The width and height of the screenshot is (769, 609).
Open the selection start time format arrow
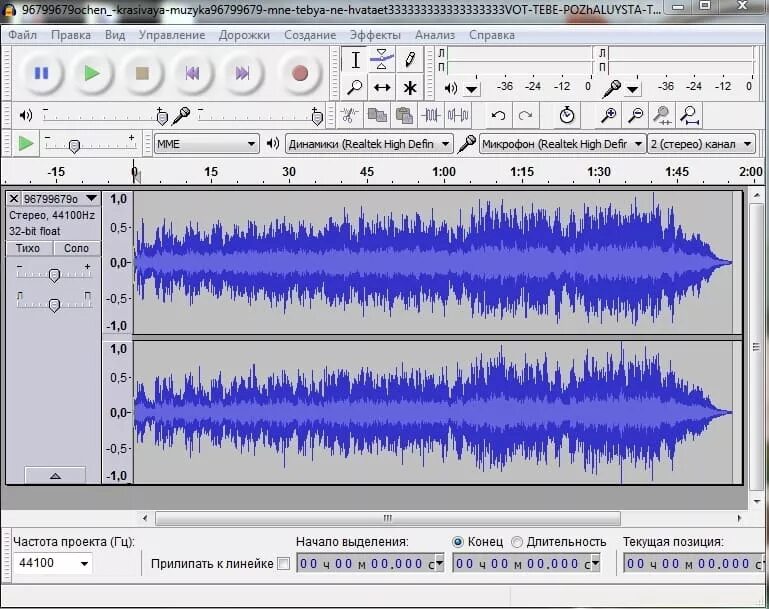pos(440,563)
